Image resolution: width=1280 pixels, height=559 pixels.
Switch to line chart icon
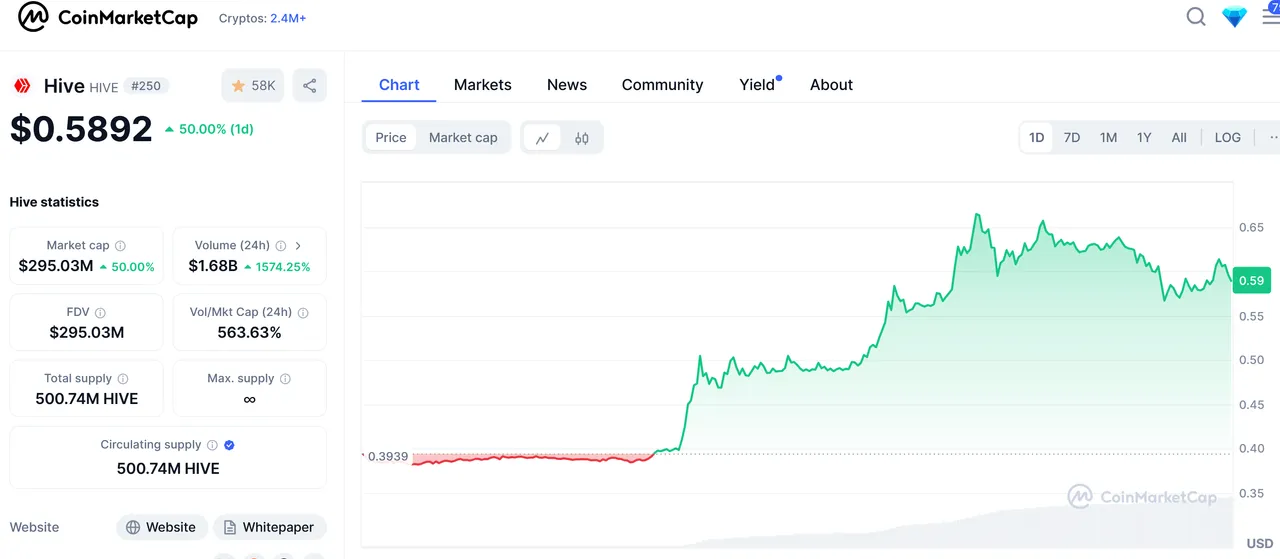pyautogui.click(x=542, y=138)
